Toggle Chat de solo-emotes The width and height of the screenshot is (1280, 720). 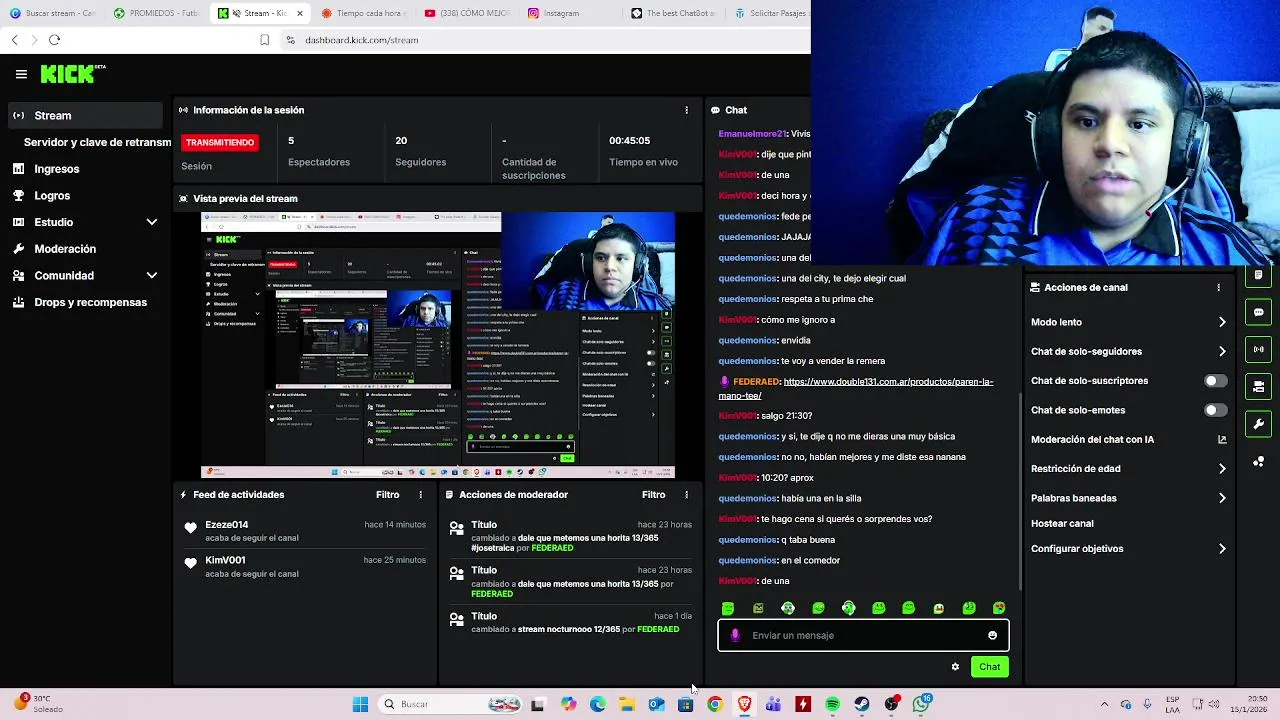pos(1215,410)
